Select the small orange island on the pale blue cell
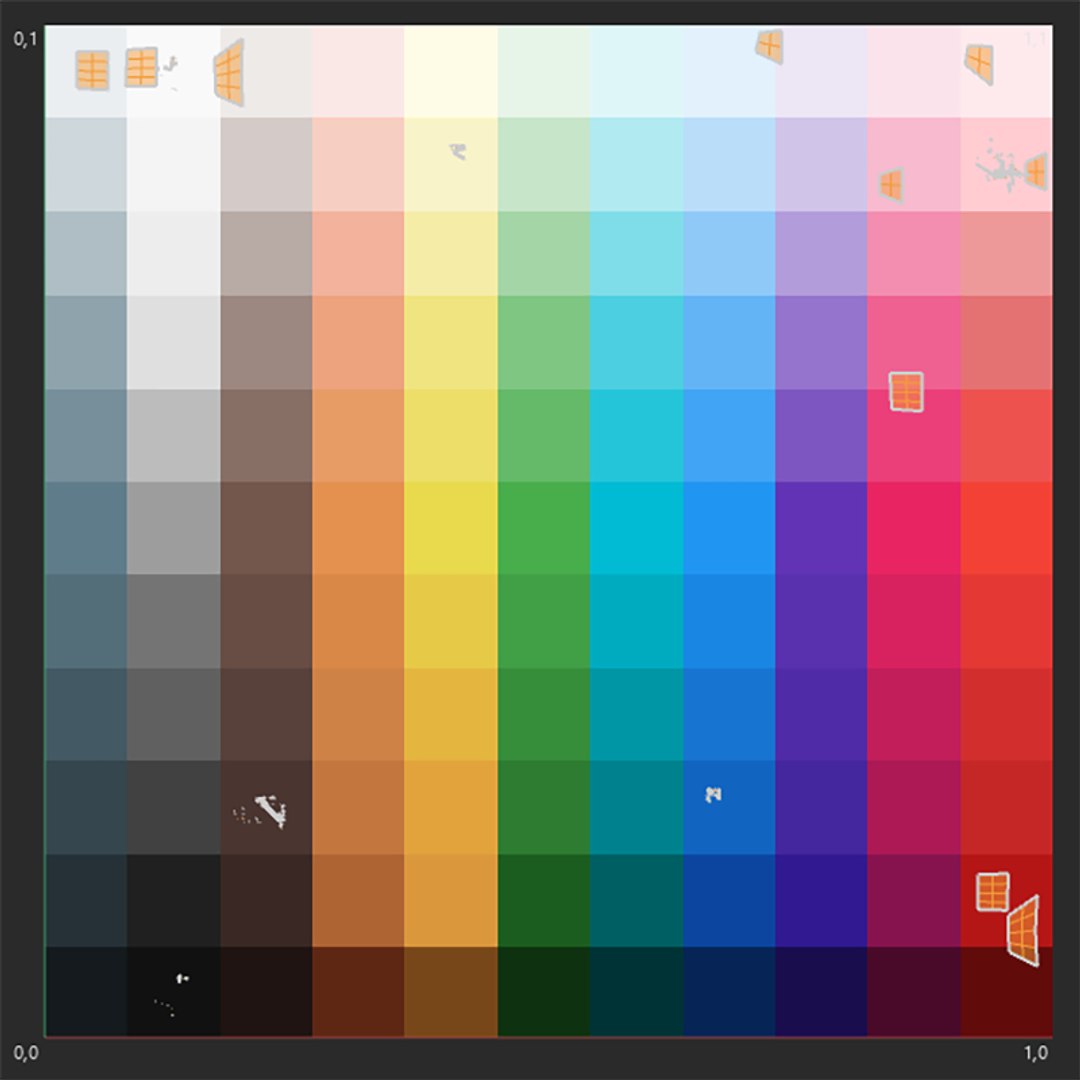 pos(769,47)
